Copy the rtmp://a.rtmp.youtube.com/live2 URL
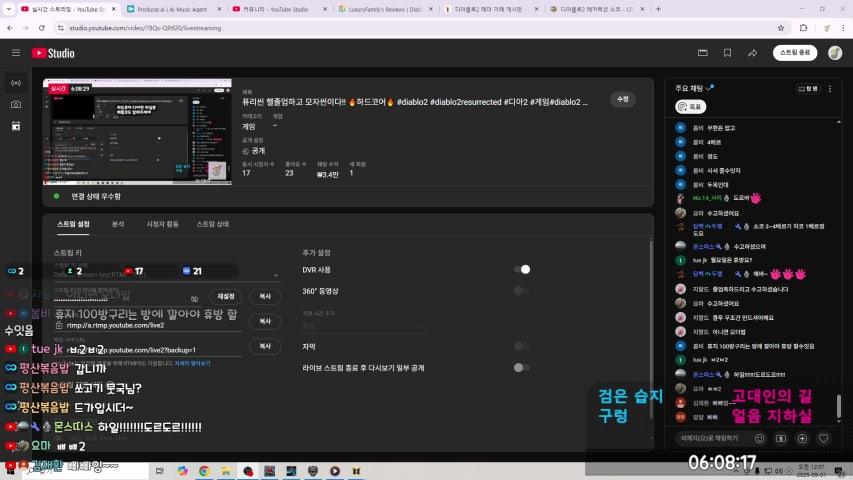853x480 pixels. click(x=265, y=321)
